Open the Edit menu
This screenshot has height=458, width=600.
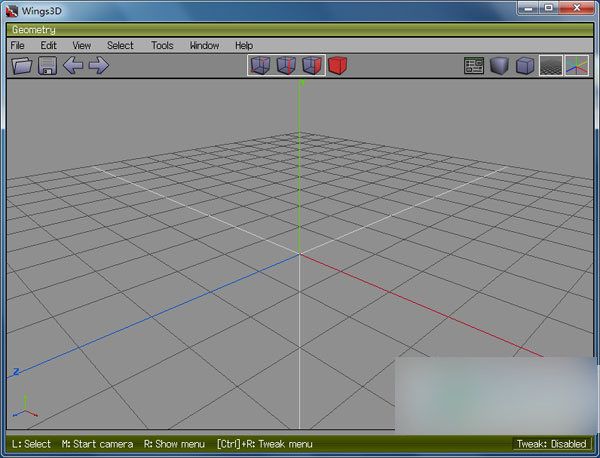pyautogui.click(x=48, y=45)
